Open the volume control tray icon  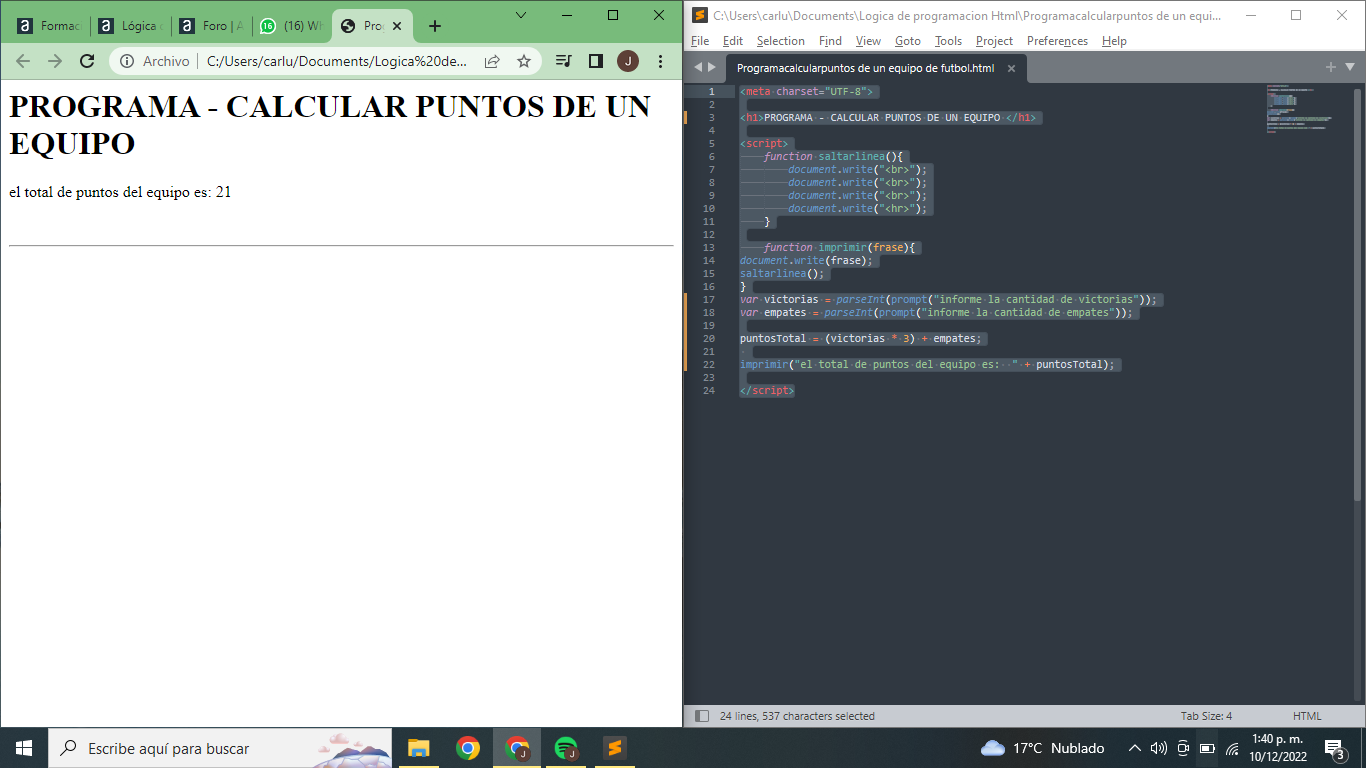point(1159,748)
